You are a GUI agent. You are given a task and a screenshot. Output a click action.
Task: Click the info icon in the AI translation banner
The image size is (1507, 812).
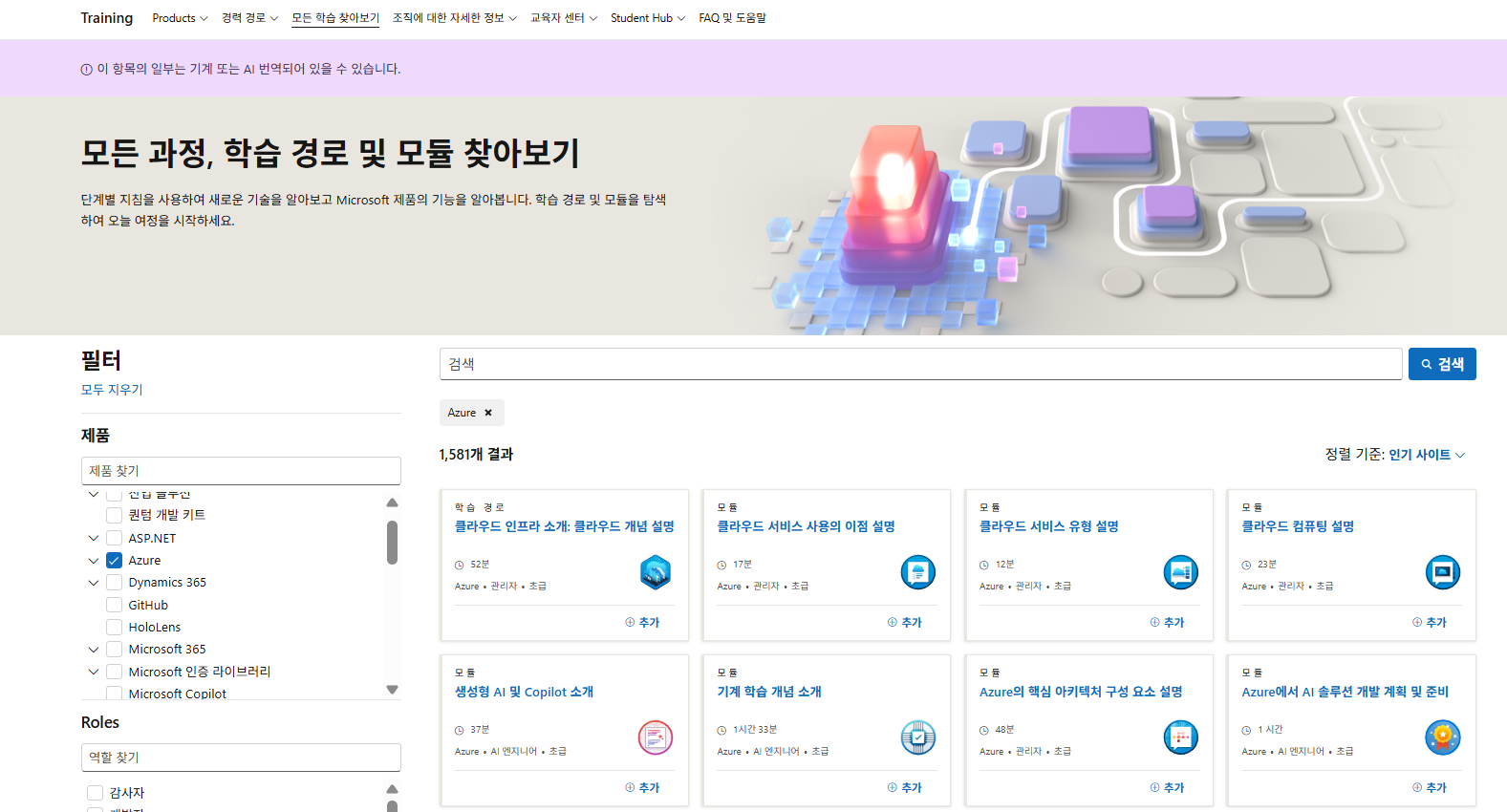click(87, 69)
